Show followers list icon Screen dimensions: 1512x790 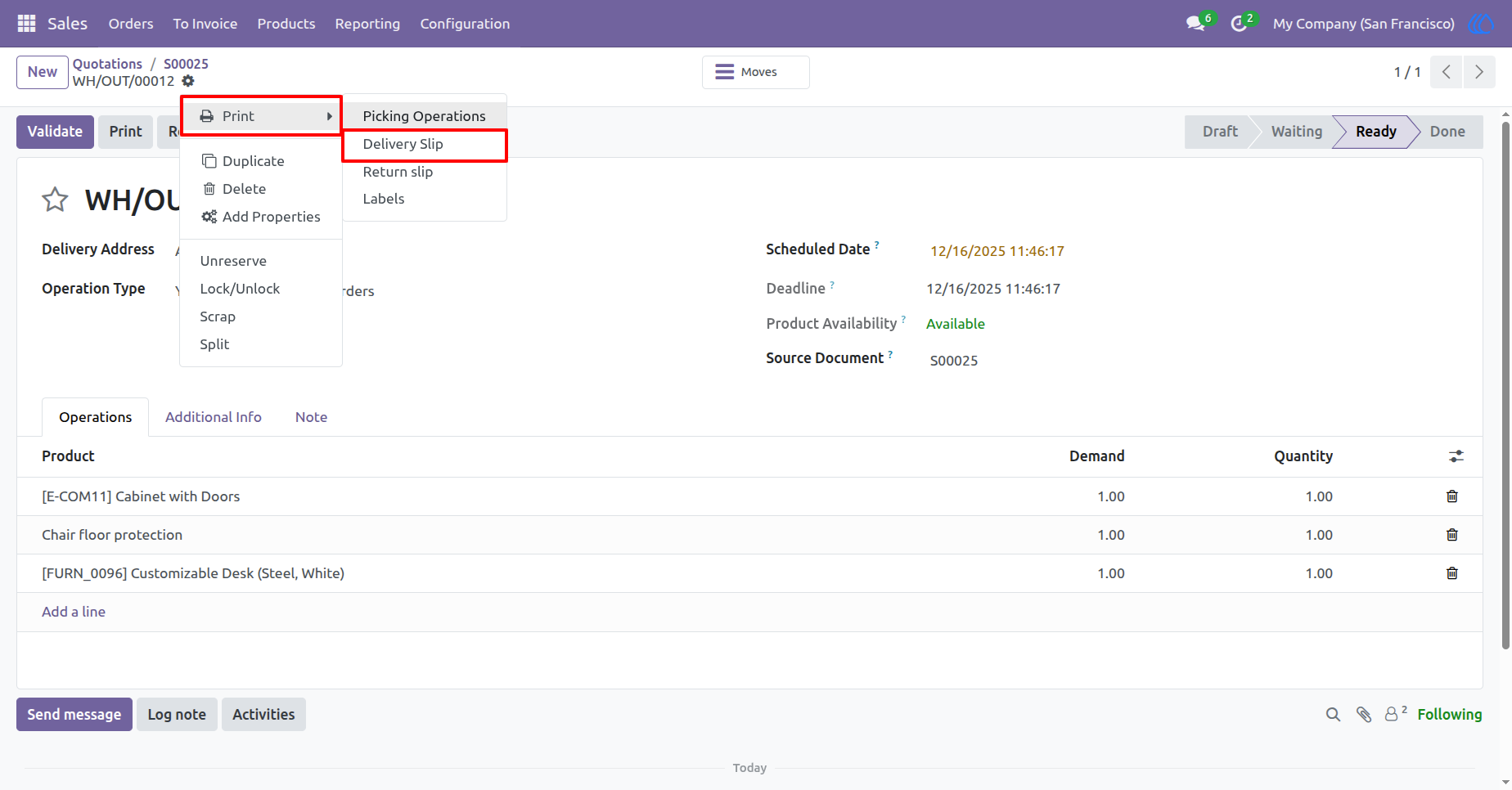[1395, 714]
